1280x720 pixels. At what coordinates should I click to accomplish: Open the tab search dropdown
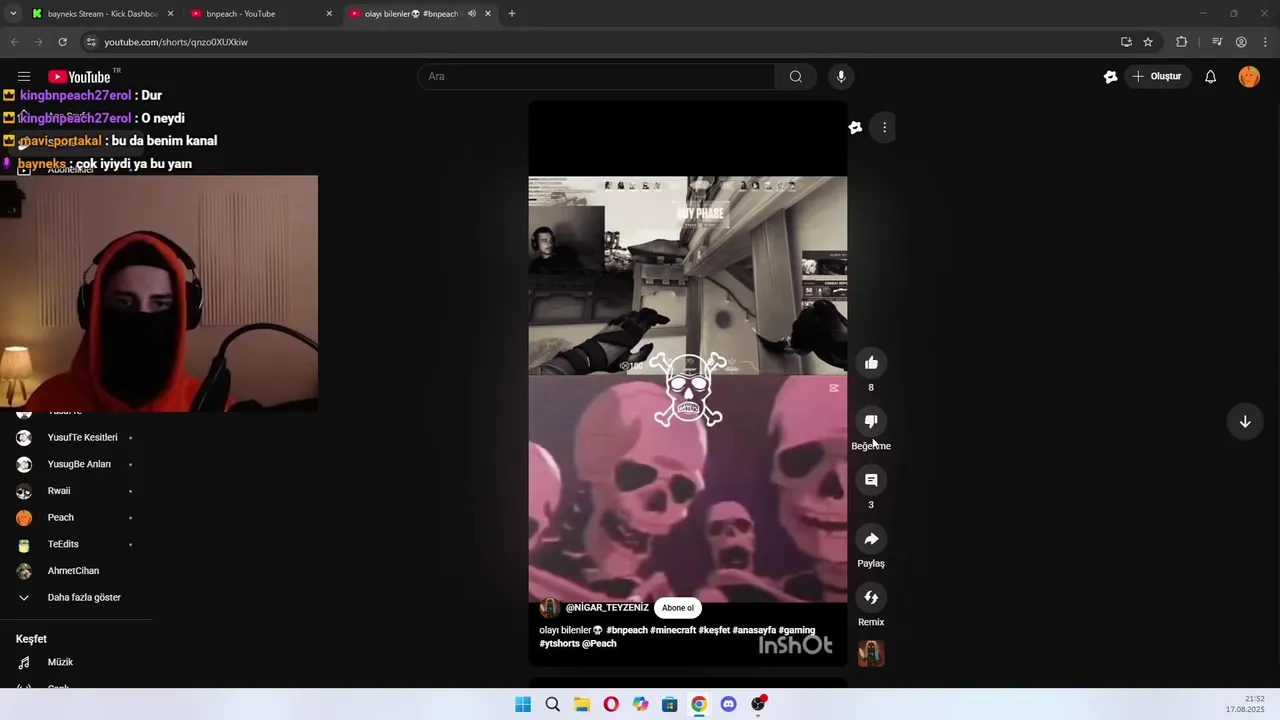(13, 14)
